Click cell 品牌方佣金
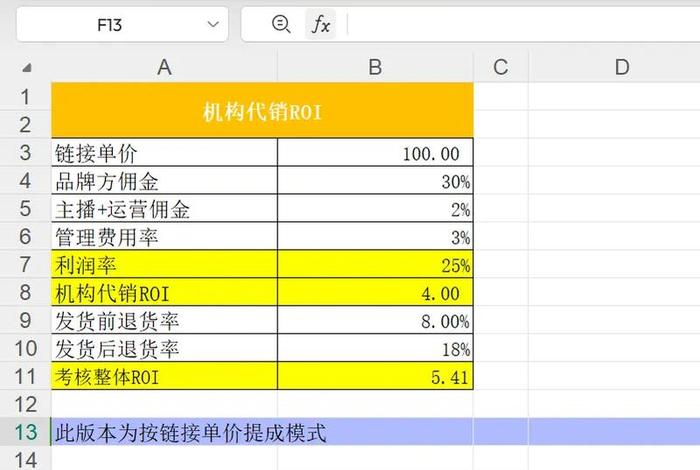Screen dimensions: 700x470 pyautogui.click(x=164, y=180)
